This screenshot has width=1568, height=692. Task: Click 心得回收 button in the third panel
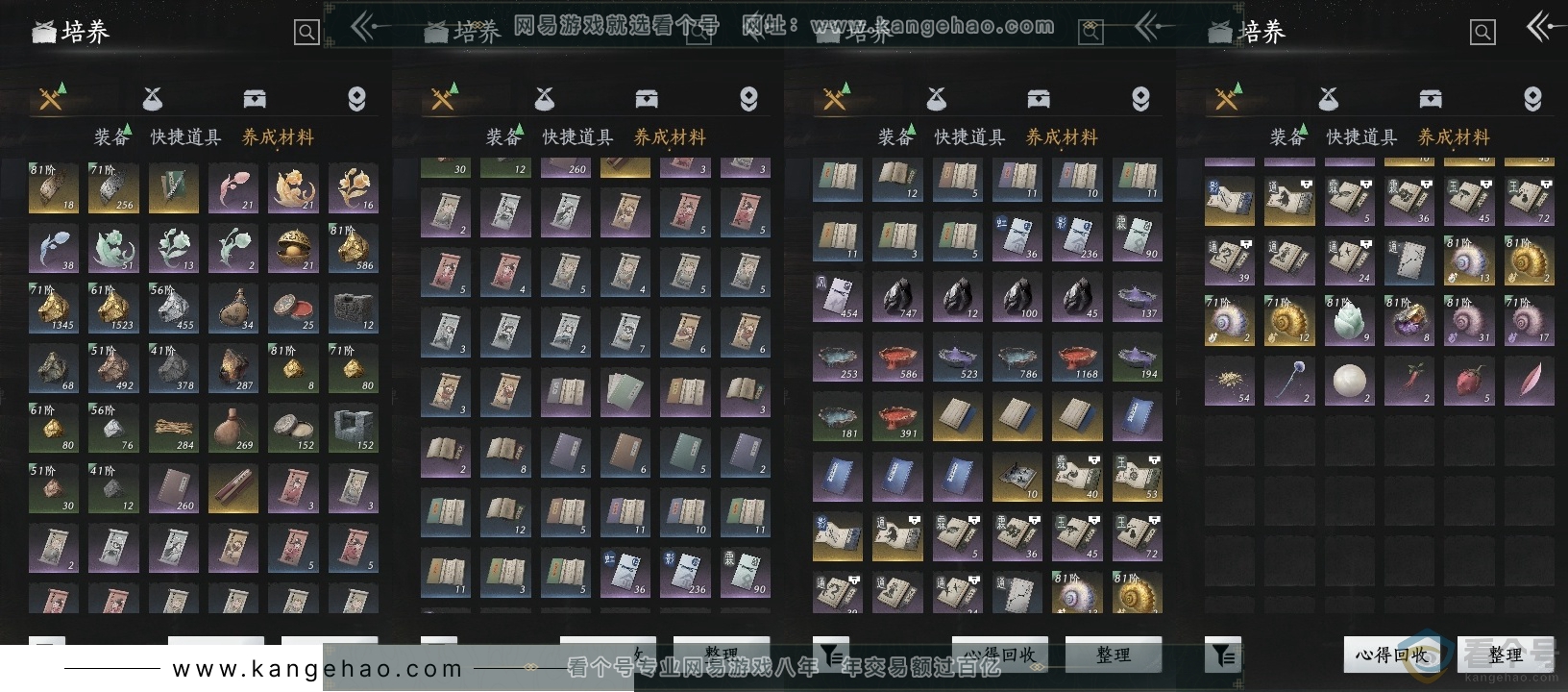coord(1000,655)
